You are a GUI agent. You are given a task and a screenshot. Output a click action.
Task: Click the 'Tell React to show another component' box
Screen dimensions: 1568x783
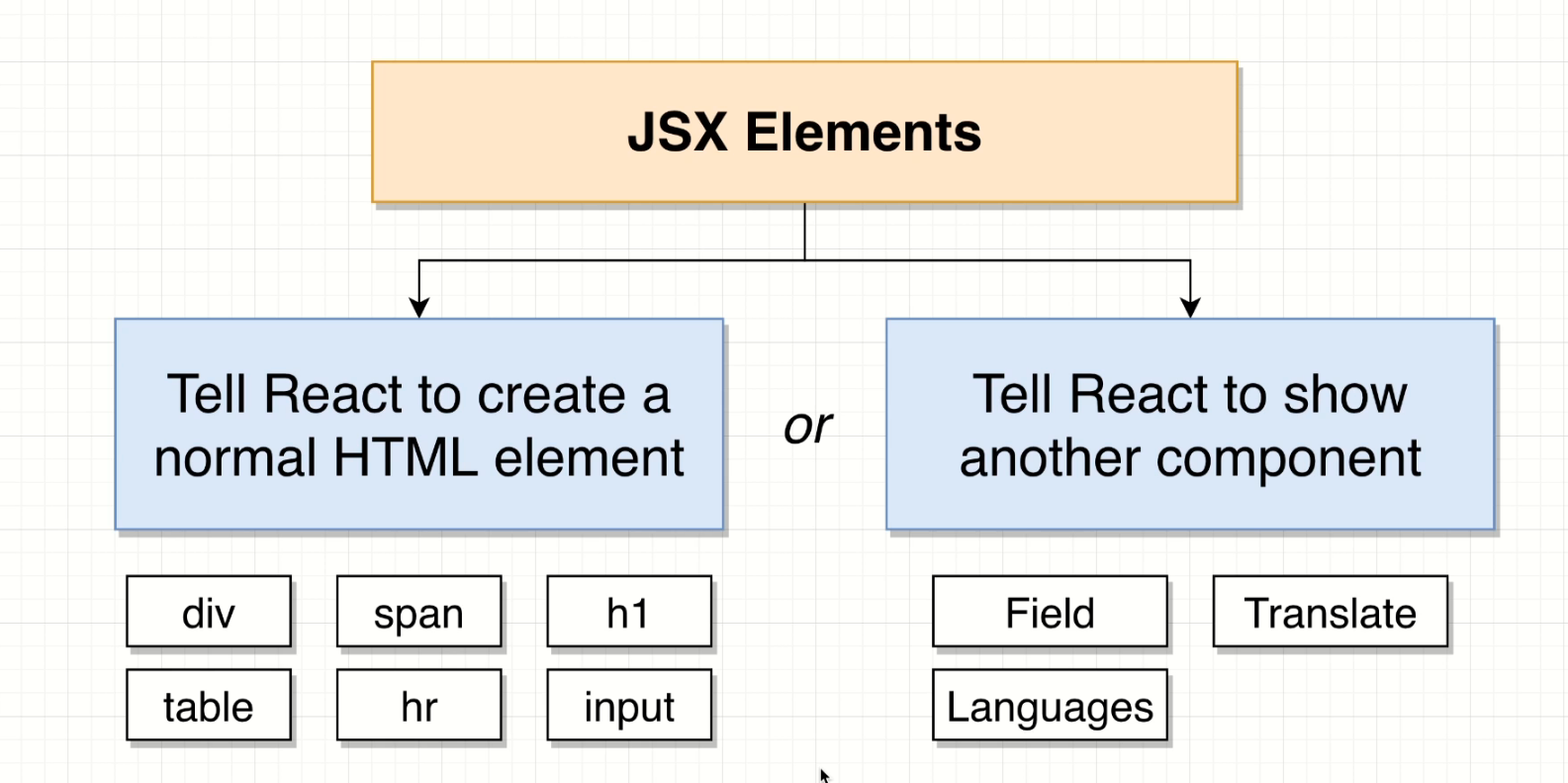1190,425
